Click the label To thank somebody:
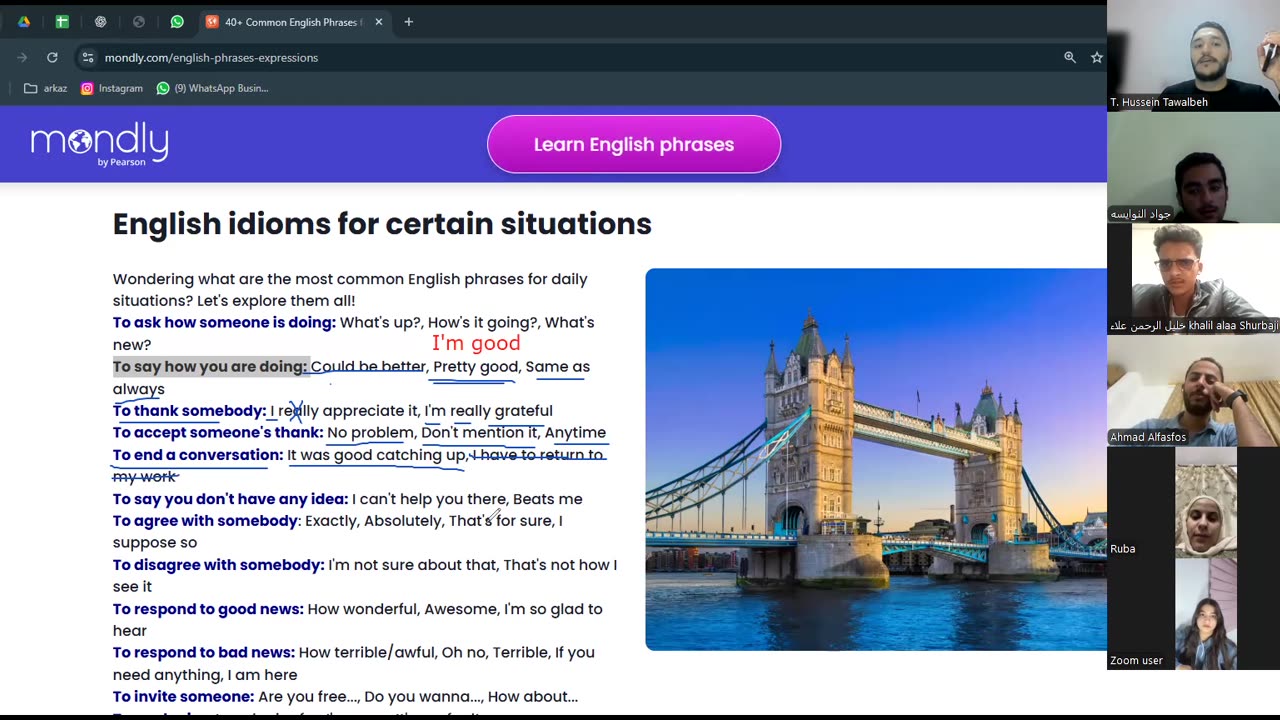Screen dimensions: 1280x720 pyautogui.click(x=189, y=410)
